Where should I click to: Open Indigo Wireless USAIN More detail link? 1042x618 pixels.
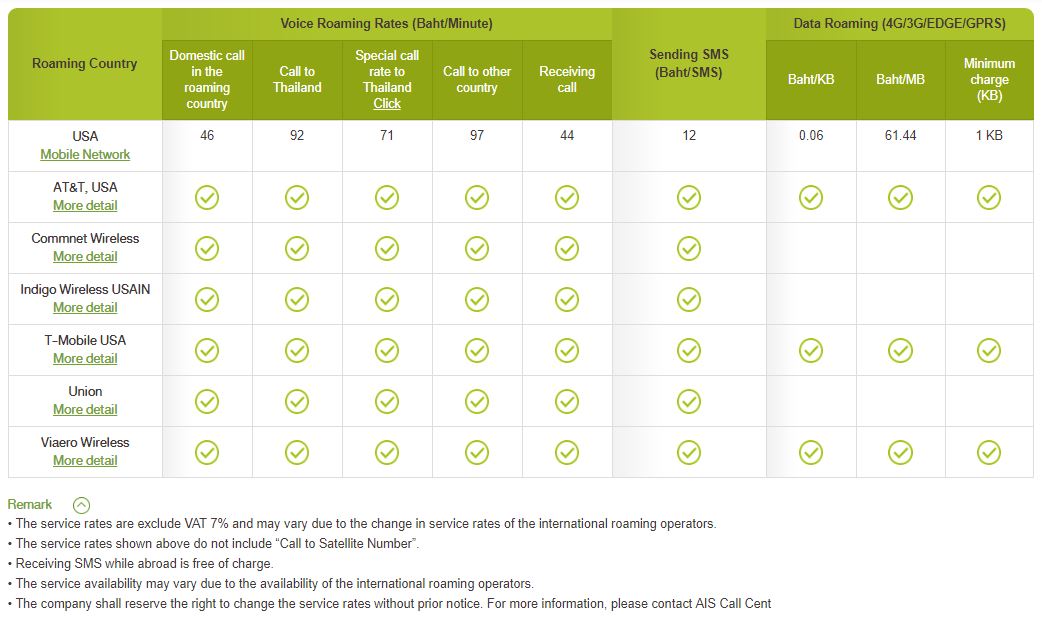(85, 308)
